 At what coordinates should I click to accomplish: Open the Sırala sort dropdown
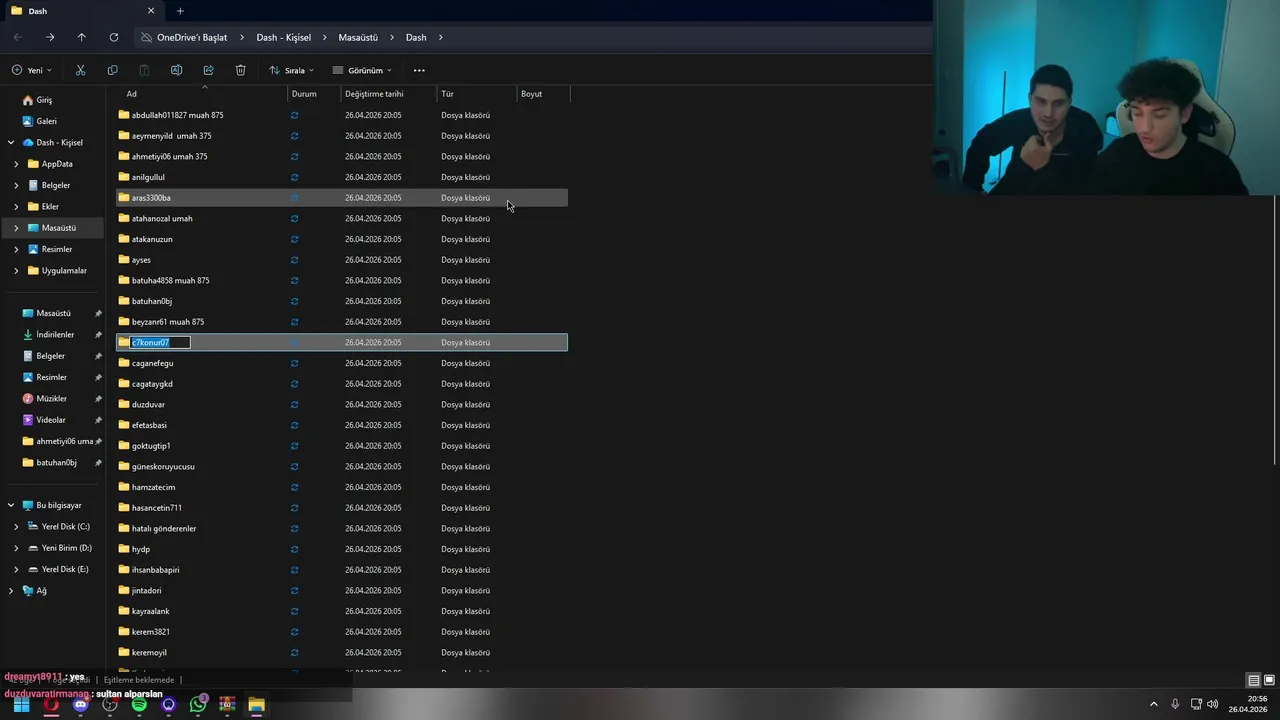[291, 70]
